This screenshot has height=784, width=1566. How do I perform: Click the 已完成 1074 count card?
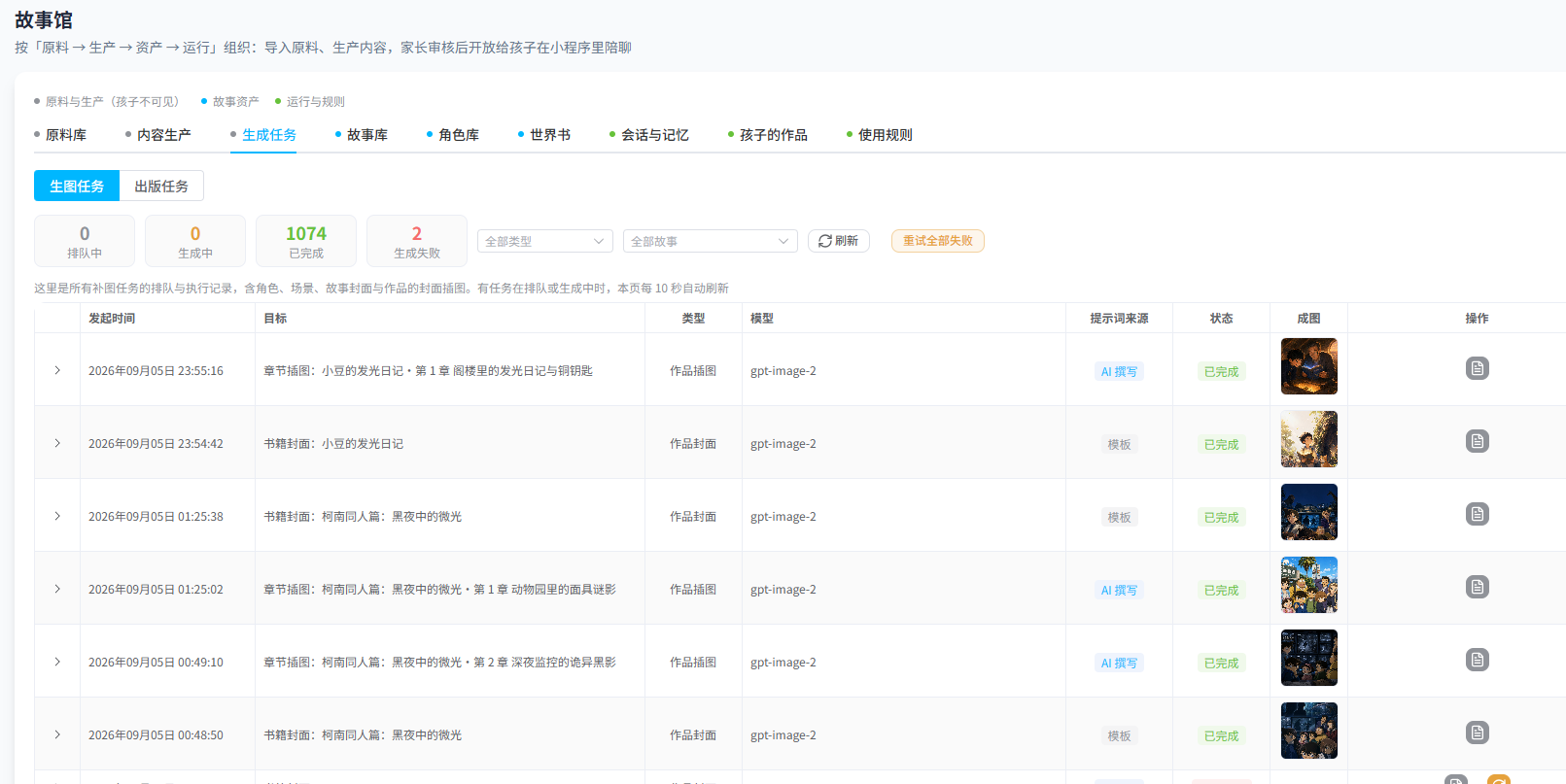[306, 241]
